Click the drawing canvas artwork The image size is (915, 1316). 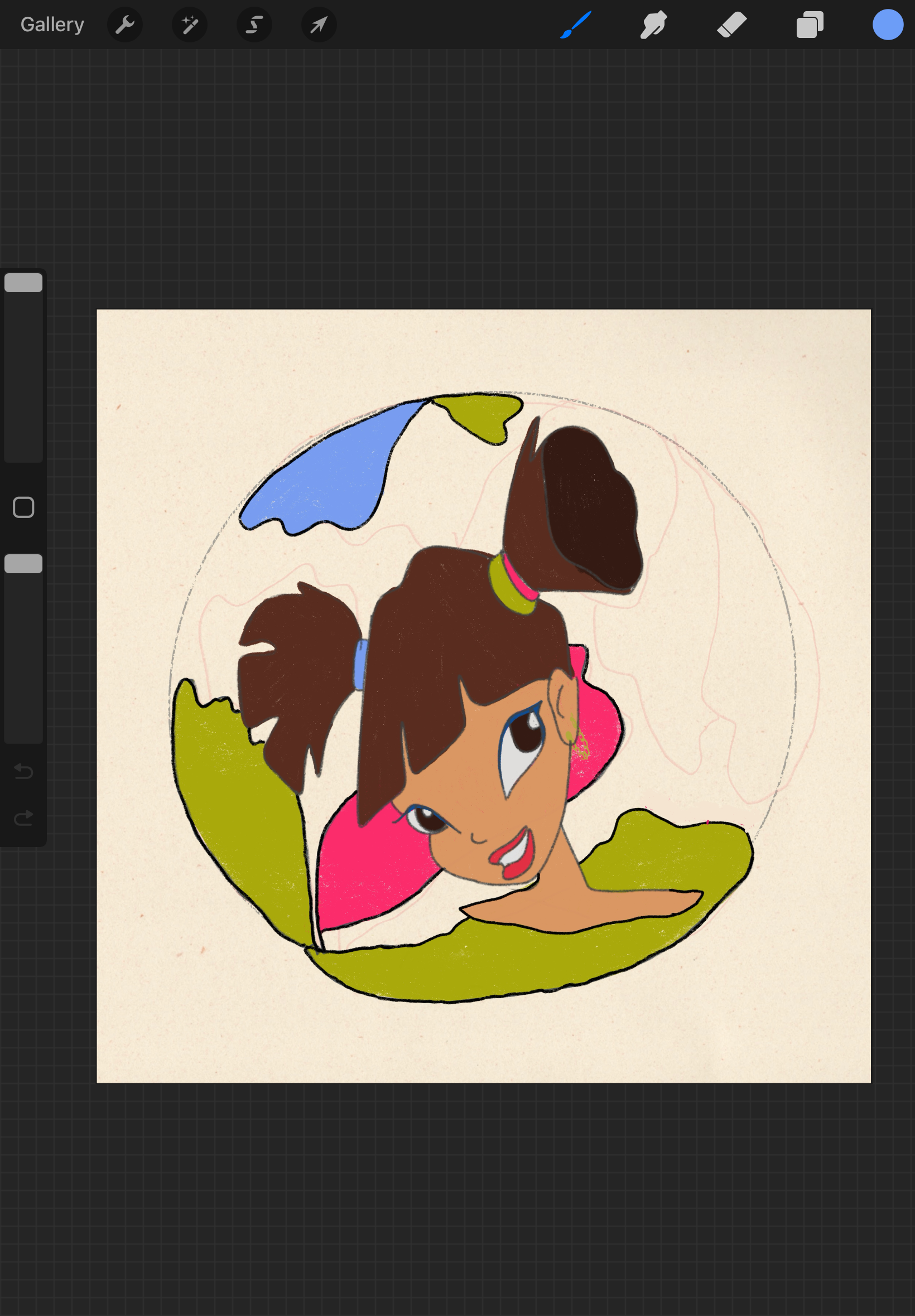[x=483, y=695]
